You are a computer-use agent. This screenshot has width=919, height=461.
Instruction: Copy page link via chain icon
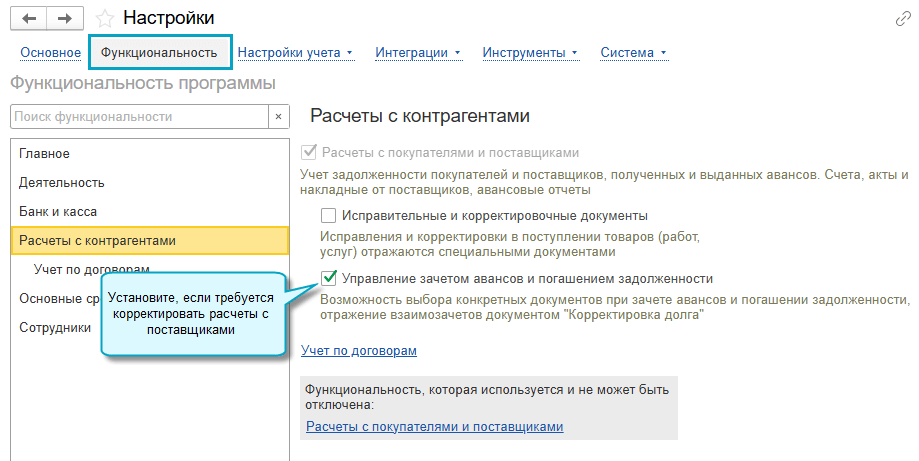(902, 19)
